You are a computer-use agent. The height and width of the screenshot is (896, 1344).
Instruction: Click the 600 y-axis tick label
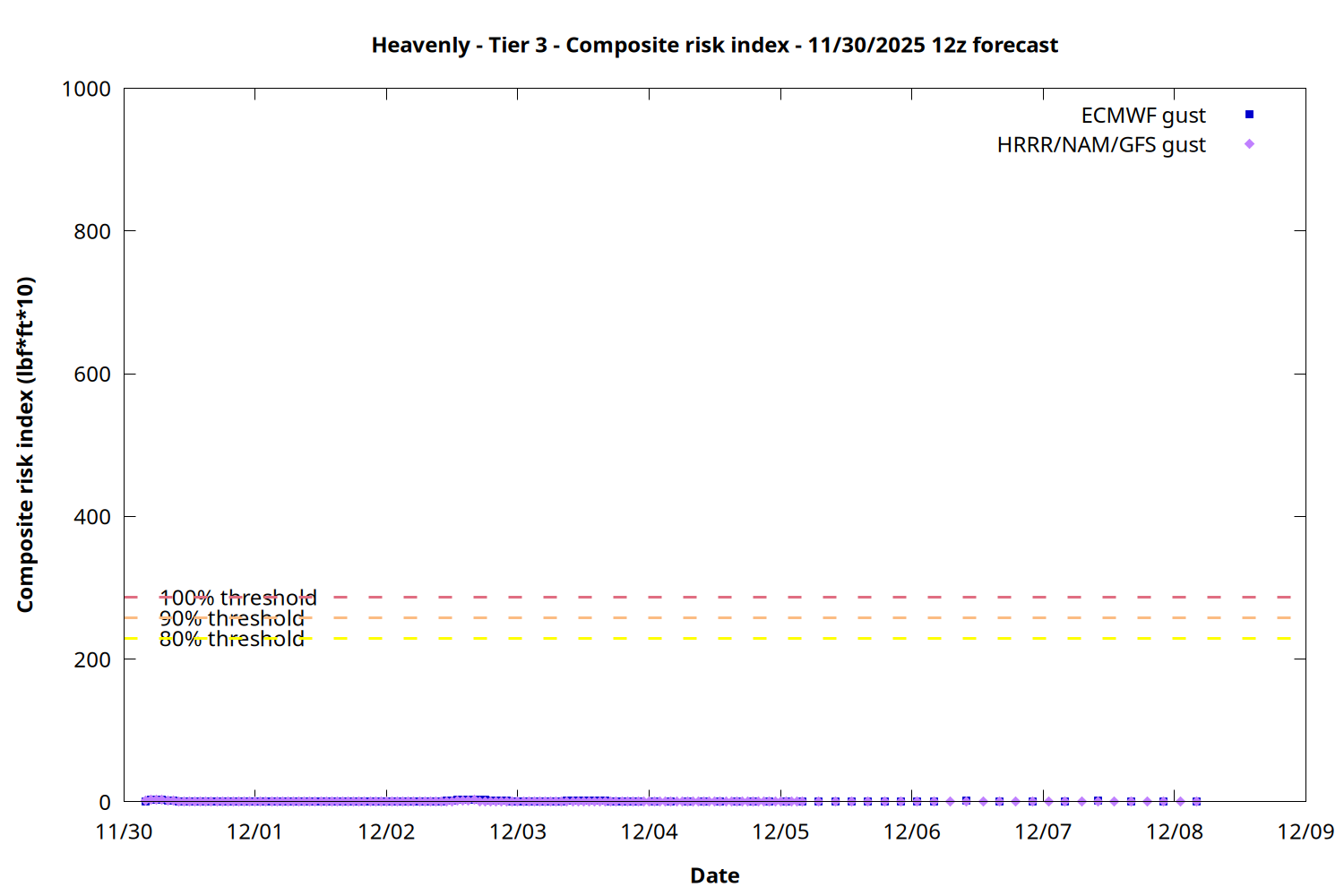pyautogui.click(x=92, y=375)
